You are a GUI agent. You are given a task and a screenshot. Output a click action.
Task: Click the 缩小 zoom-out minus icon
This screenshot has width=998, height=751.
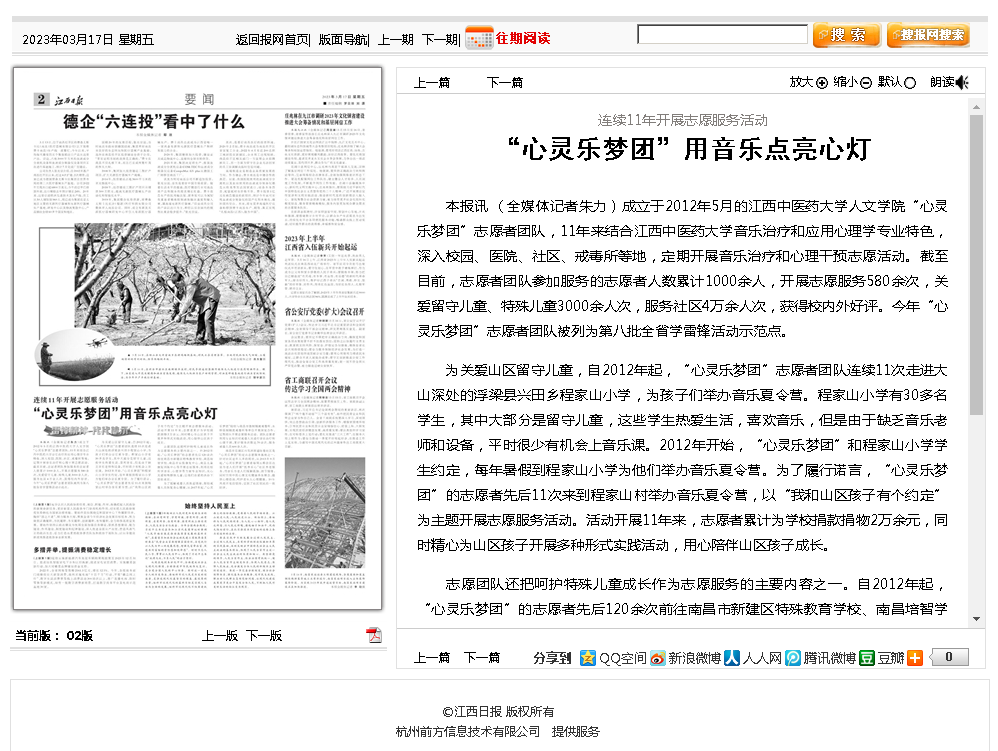point(866,83)
